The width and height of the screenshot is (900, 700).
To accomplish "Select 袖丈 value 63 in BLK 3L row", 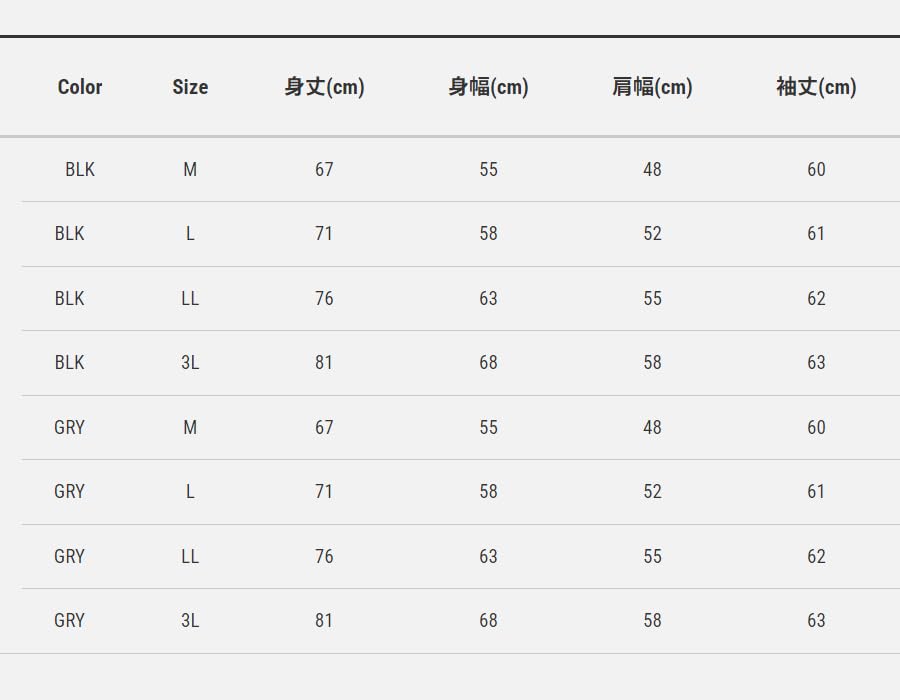I will (x=816, y=363).
